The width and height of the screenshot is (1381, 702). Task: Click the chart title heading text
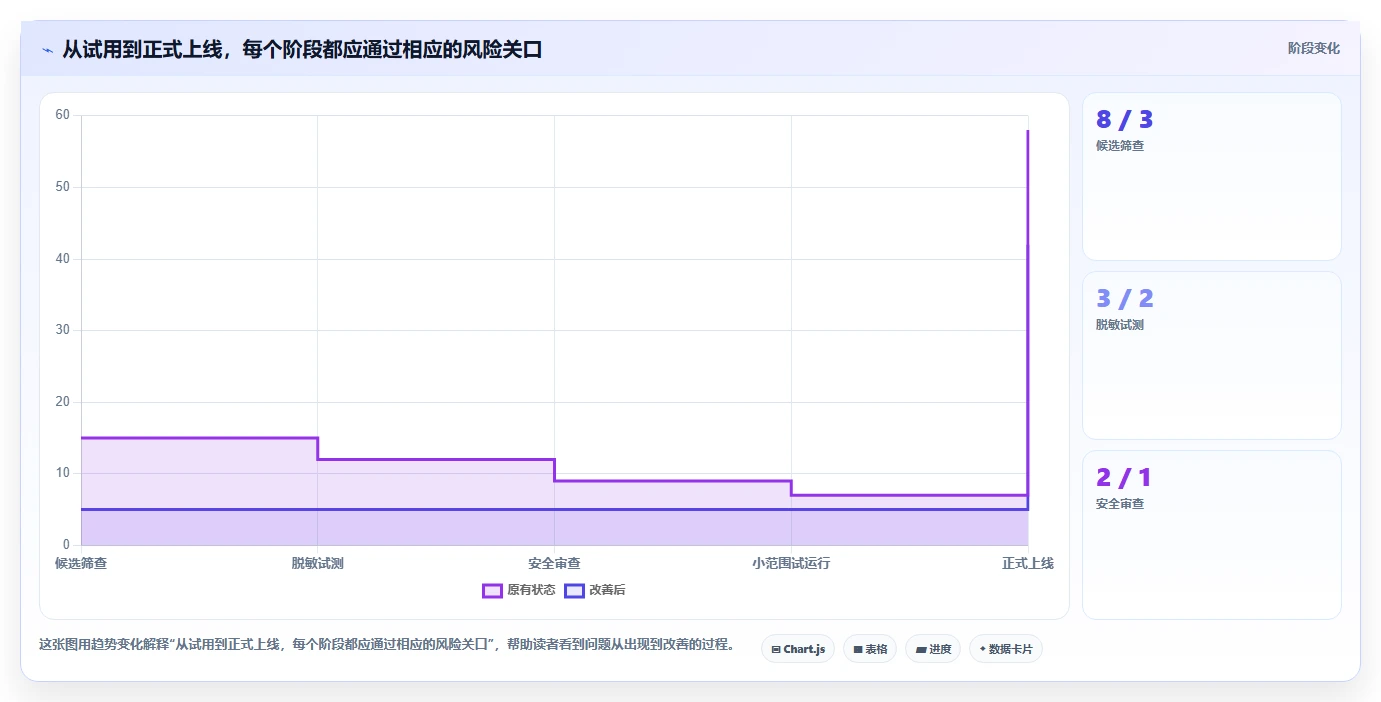pyautogui.click(x=302, y=49)
